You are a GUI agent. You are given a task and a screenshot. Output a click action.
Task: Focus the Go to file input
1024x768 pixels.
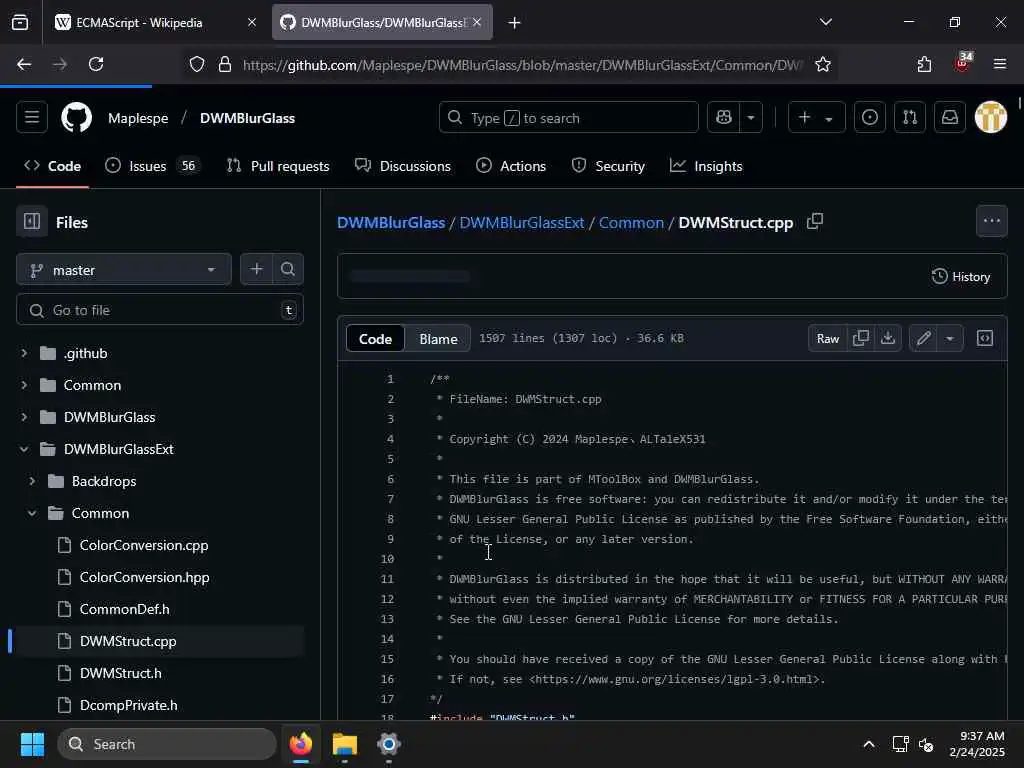tap(160, 310)
